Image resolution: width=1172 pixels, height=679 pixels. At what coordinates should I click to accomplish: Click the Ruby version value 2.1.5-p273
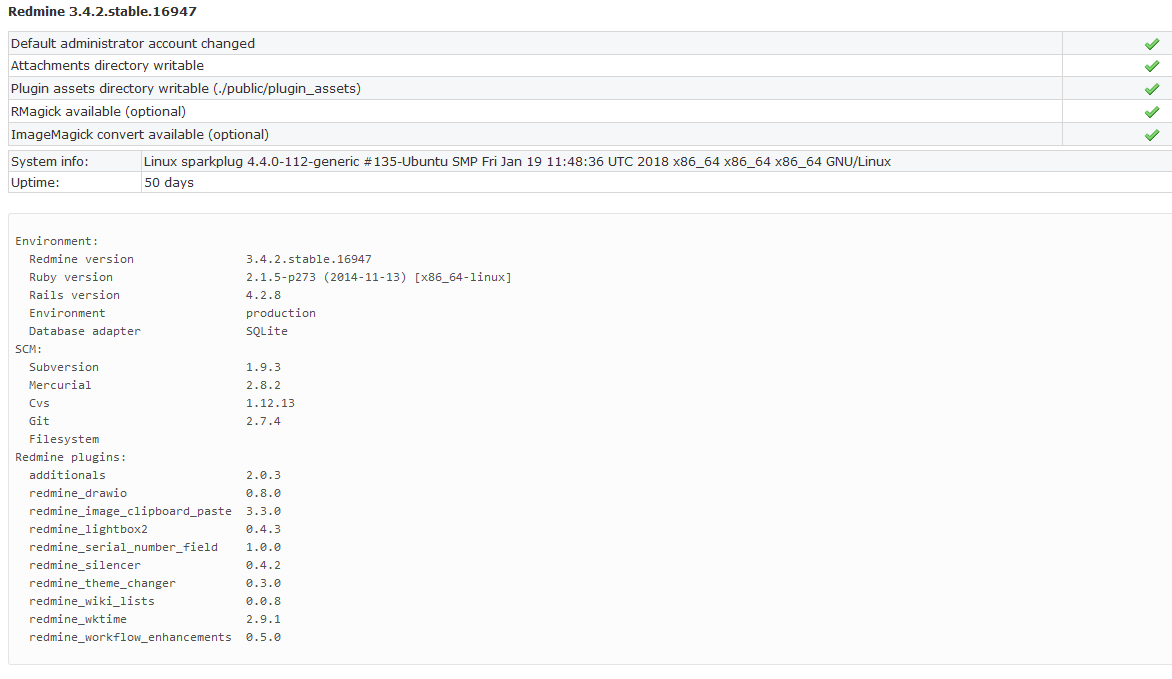pos(379,277)
